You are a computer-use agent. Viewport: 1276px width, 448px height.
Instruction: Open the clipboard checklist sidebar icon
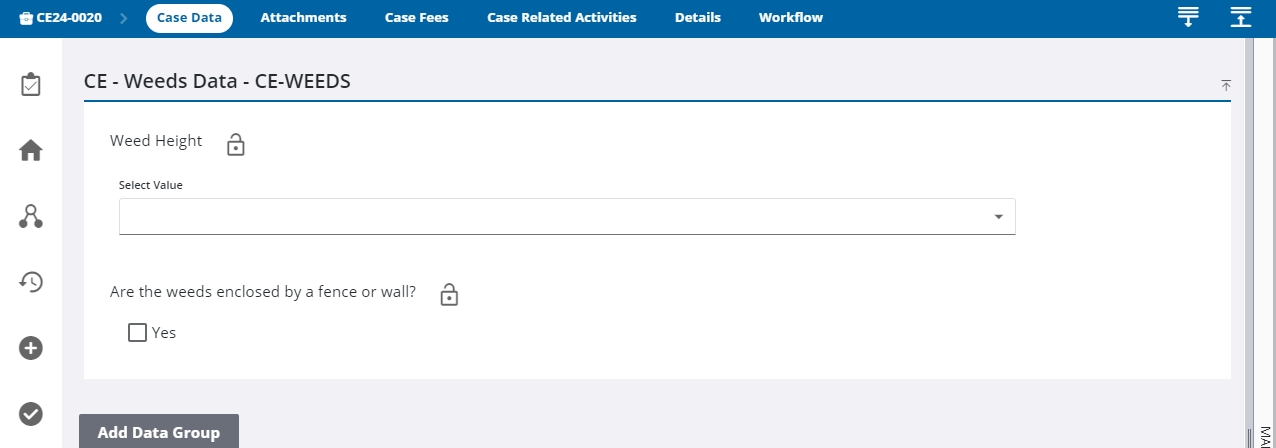tap(31, 85)
